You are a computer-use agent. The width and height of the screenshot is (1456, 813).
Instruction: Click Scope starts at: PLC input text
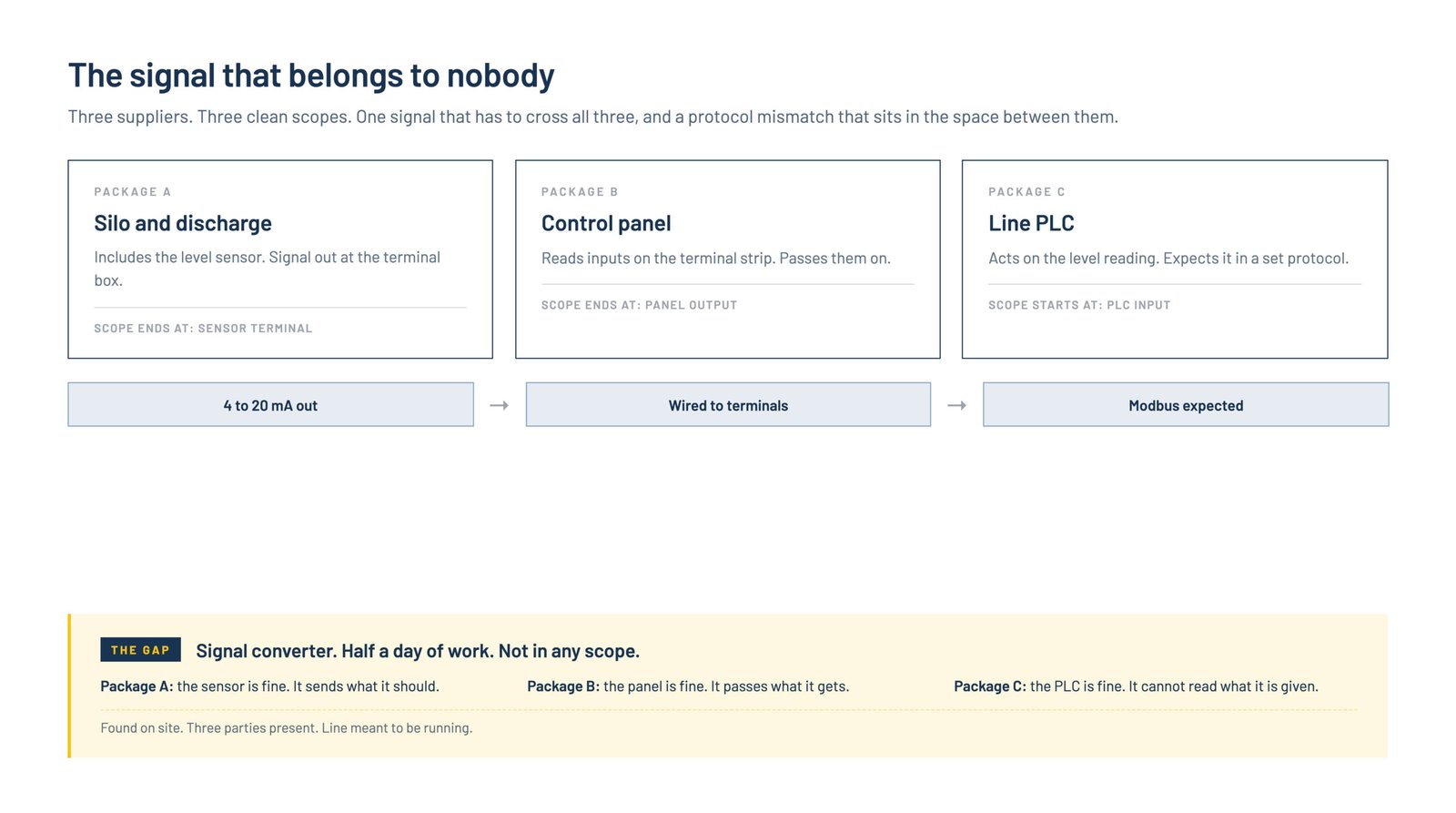(x=1079, y=306)
